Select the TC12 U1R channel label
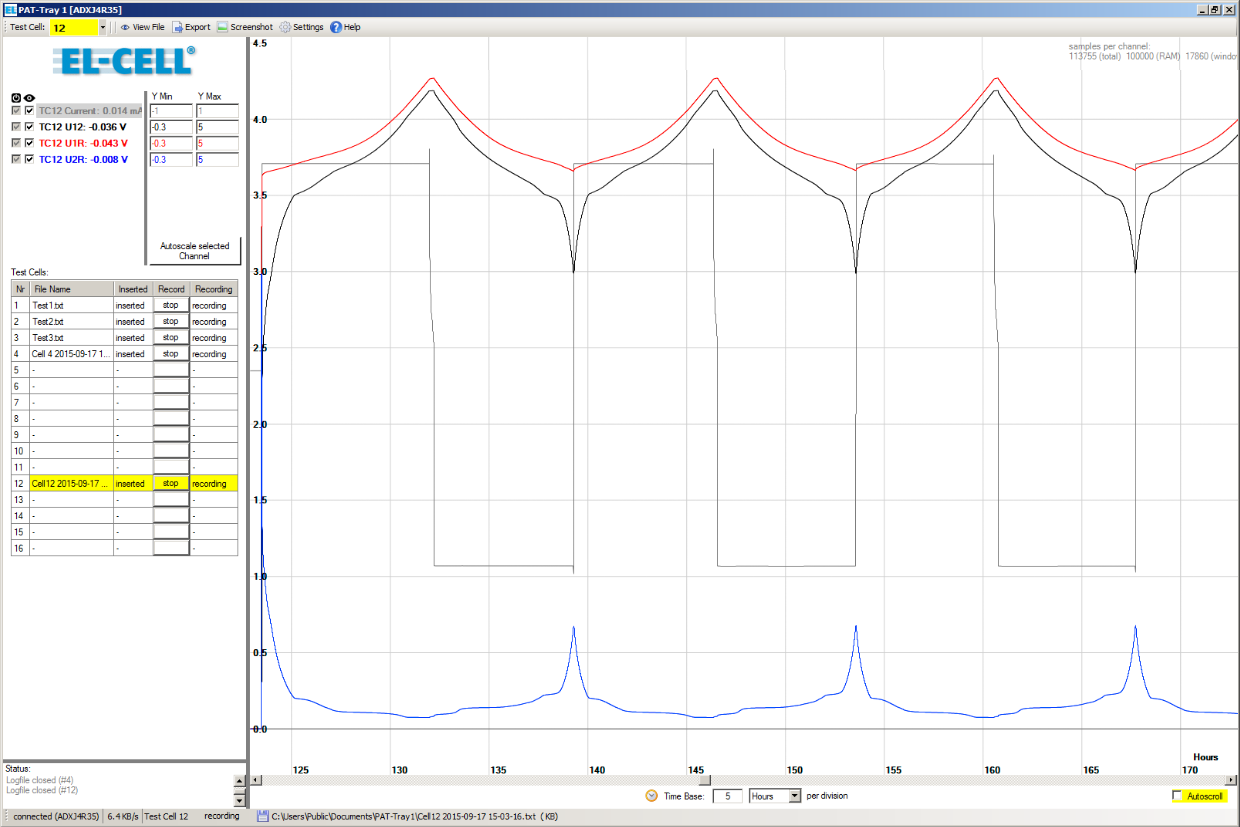This screenshot has width=1240, height=827. click(x=82, y=143)
